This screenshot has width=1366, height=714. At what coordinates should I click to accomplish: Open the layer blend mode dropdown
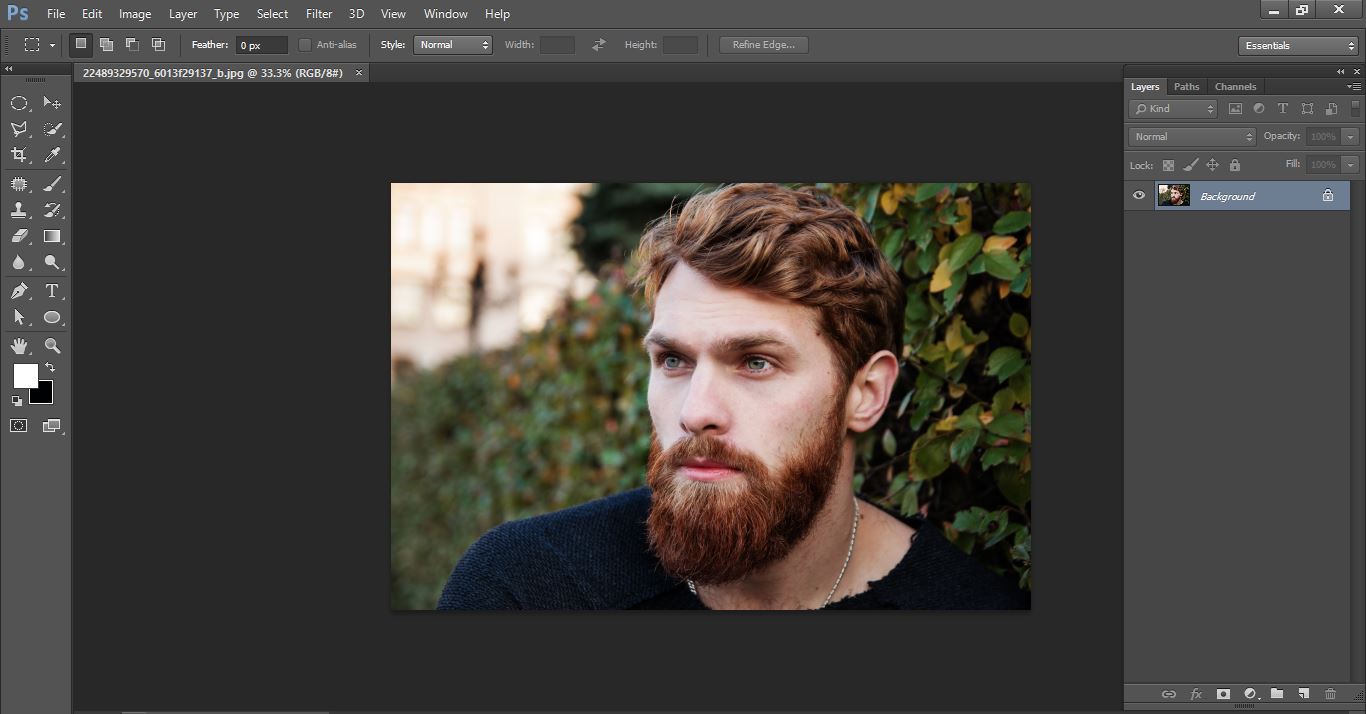[1190, 136]
